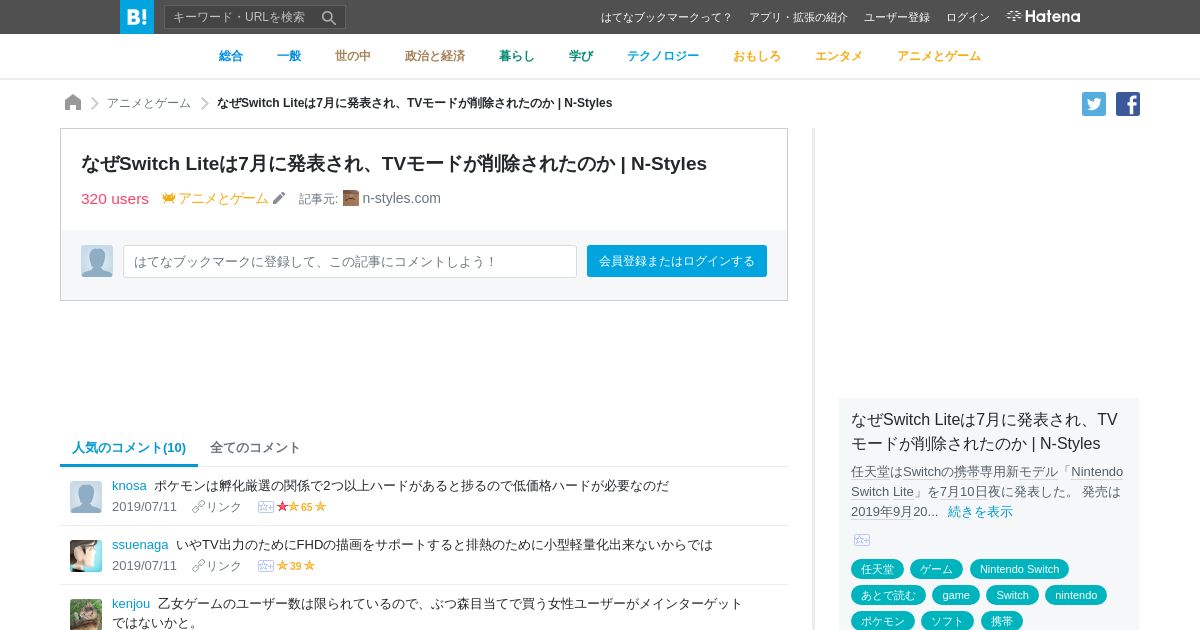Screen dimensions: 1200x630
Task: Click the search magnifier icon
Action: point(329,17)
